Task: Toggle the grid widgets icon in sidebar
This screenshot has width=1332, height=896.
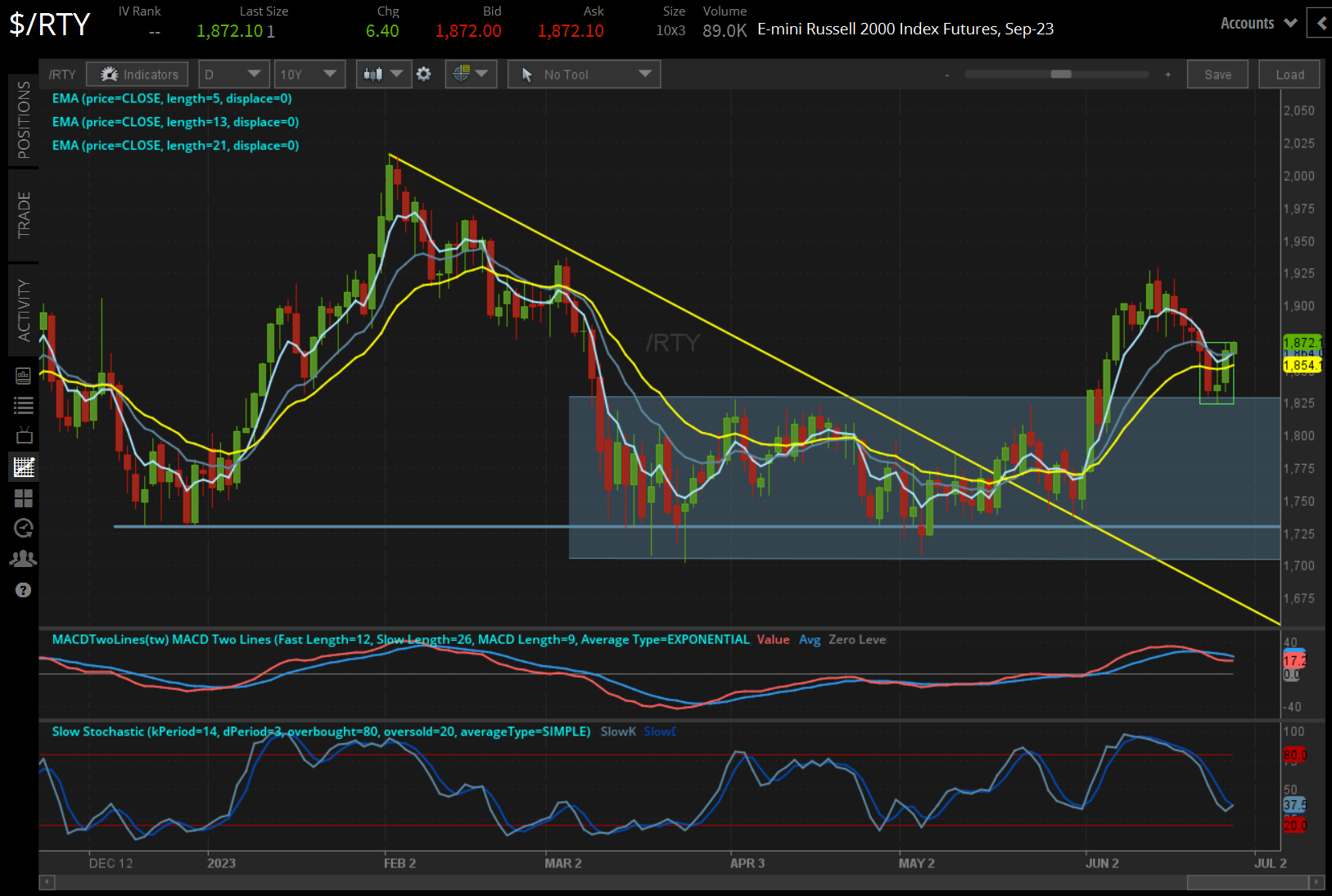Action: coord(23,498)
